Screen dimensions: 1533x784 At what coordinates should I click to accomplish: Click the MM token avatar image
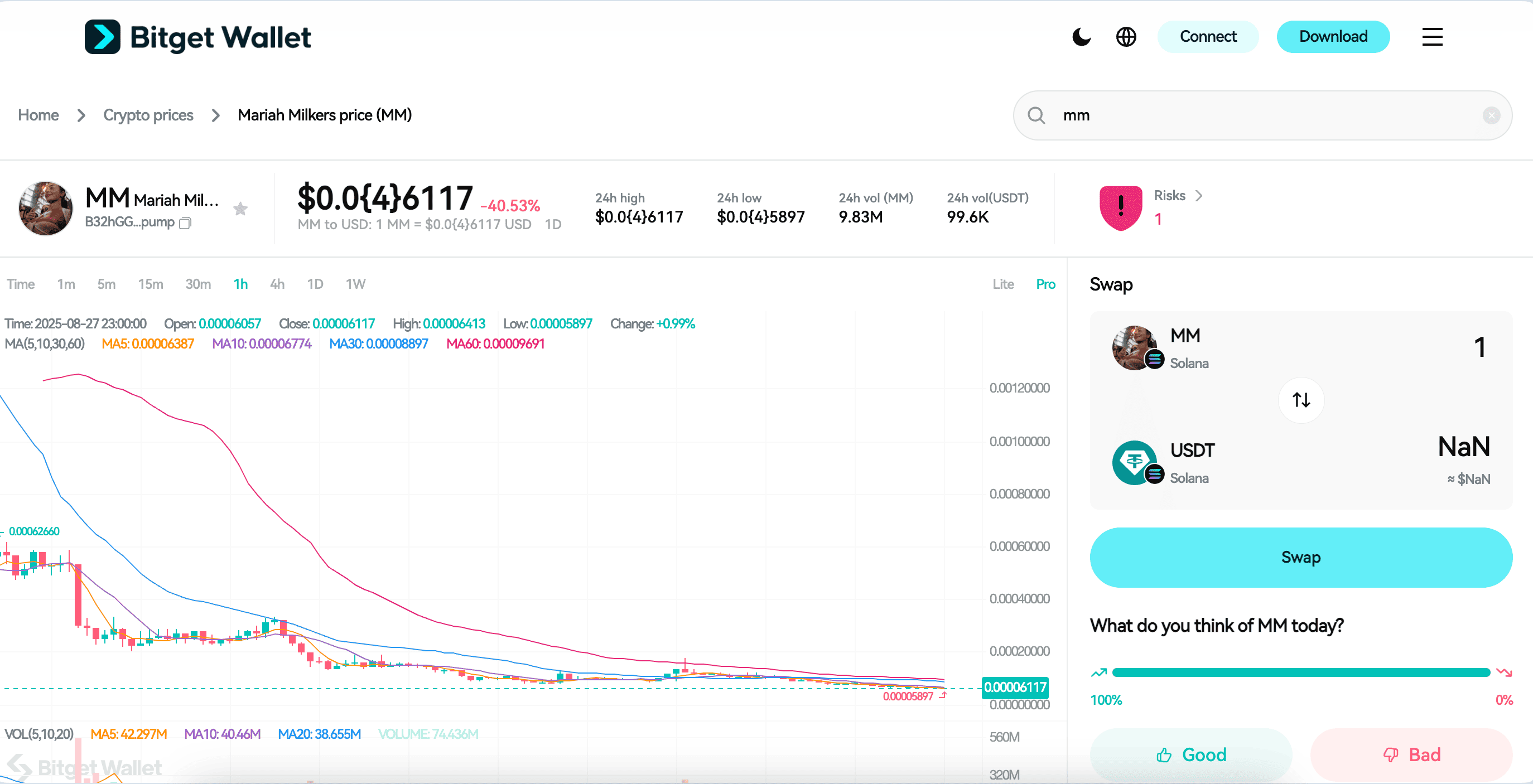[x=46, y=208]
